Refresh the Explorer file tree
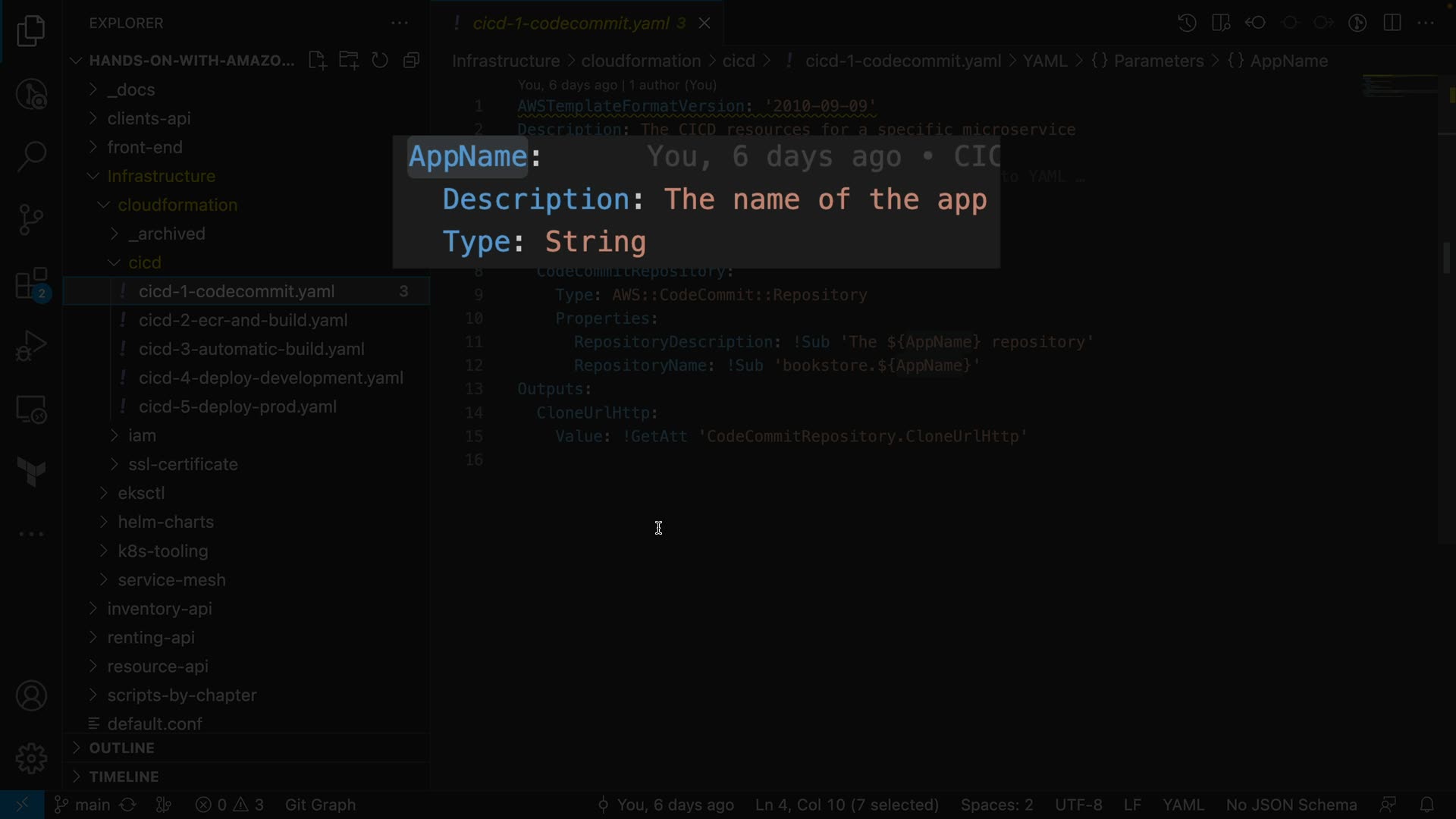The height and width of the screenshot is (819, 1456). point(380,61)
